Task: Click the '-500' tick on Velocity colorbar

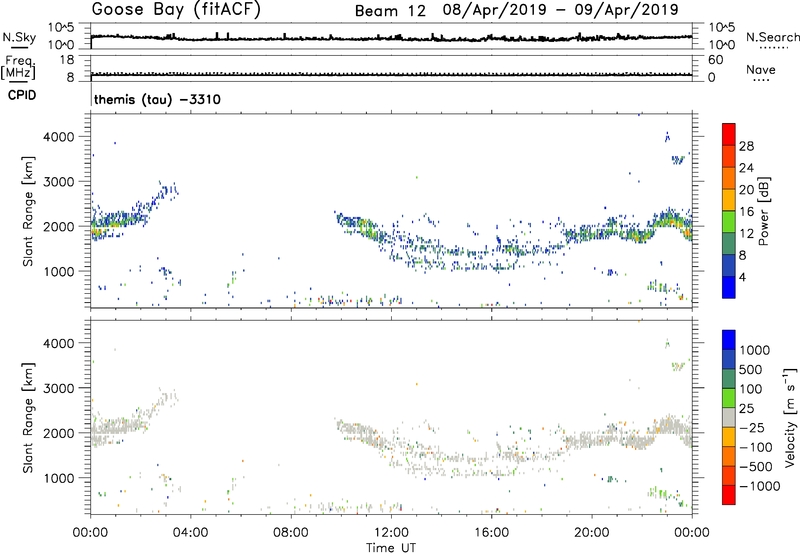Action: [x=756, y=466]
